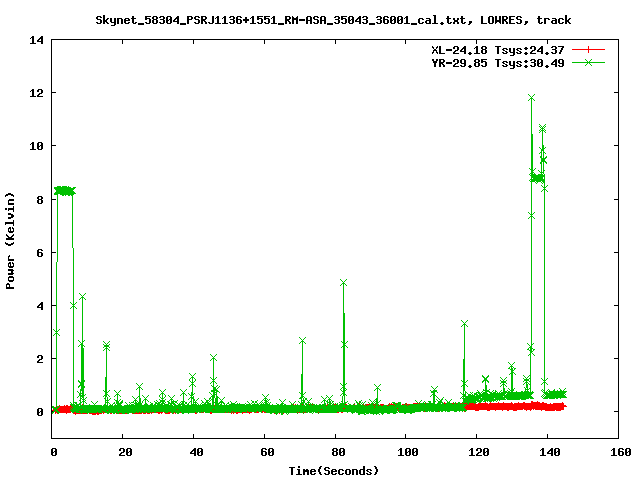Click the green spike peak near 116 seconds
The height and width of the screenshot is (480, 640).
coord(464,324)
